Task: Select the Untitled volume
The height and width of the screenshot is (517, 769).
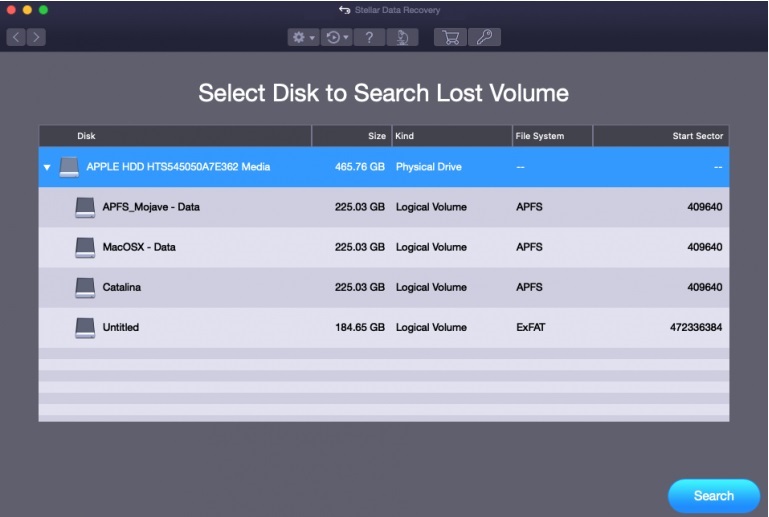Action: coord(384,328)
